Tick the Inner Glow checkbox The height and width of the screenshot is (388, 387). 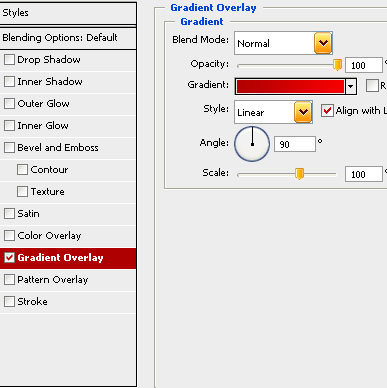(x=9, y=126)
